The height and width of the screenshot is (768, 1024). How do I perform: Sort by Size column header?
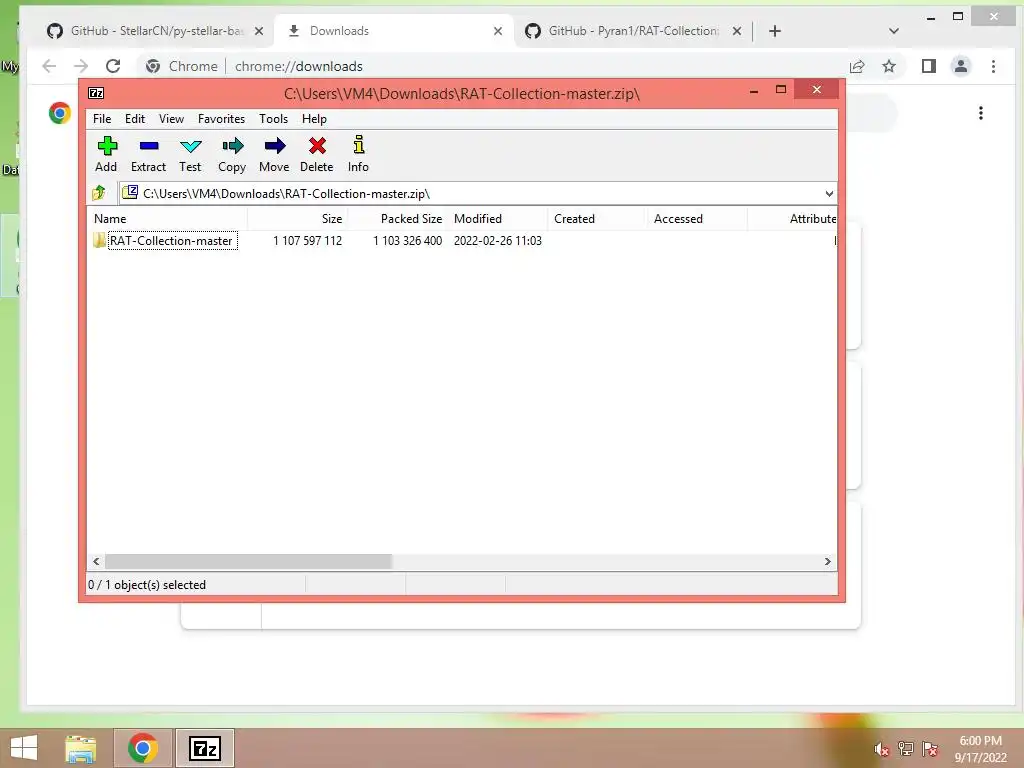click(297, 219)
